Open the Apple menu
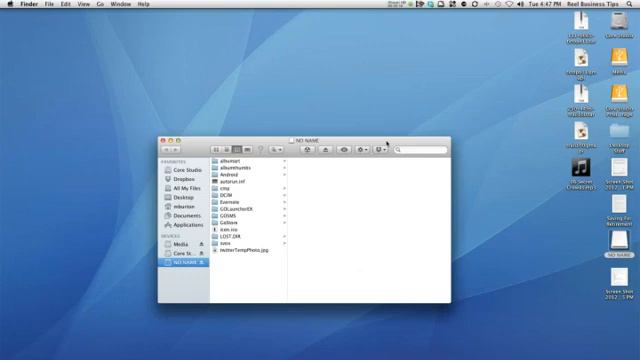This screenshot has height=360, width=640. (10, 4)
